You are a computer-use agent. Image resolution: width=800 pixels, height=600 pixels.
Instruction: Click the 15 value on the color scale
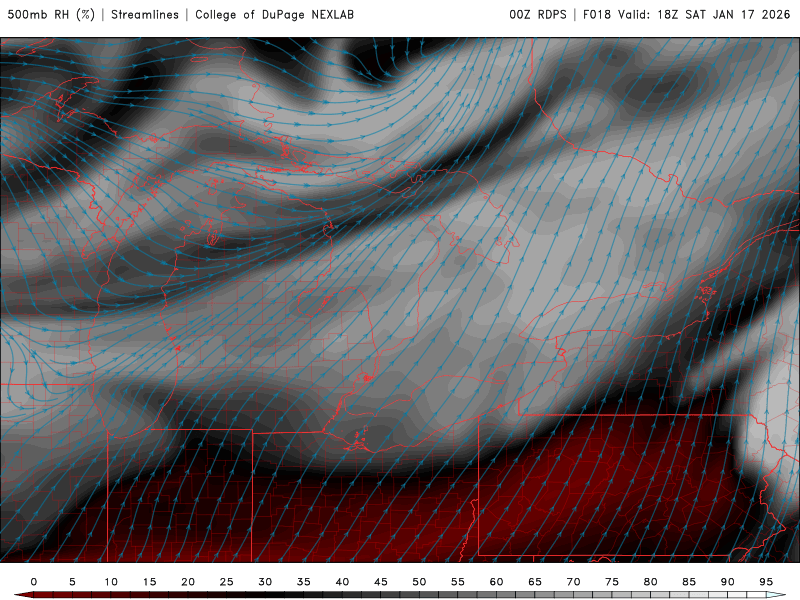tap(149, 582)
